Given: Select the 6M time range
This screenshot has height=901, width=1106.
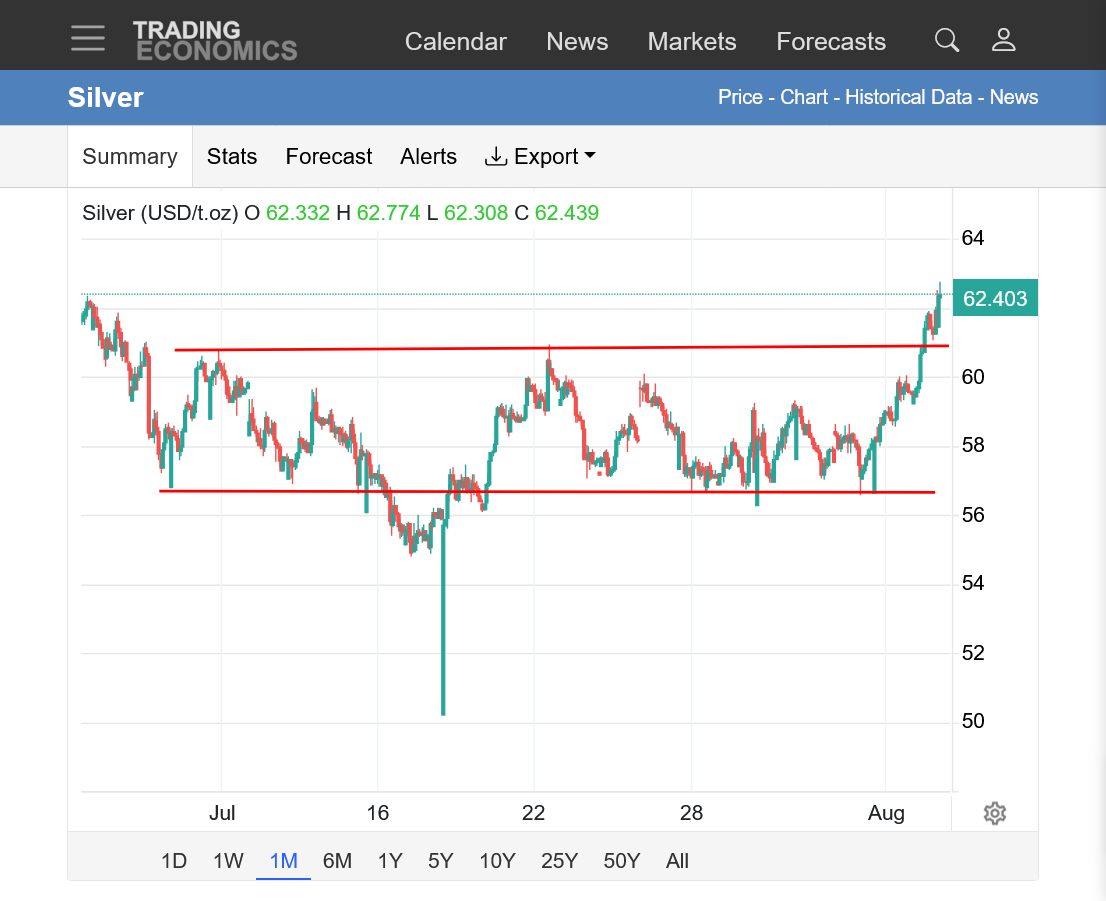Looking at the screenshot, I should [337, 861].
